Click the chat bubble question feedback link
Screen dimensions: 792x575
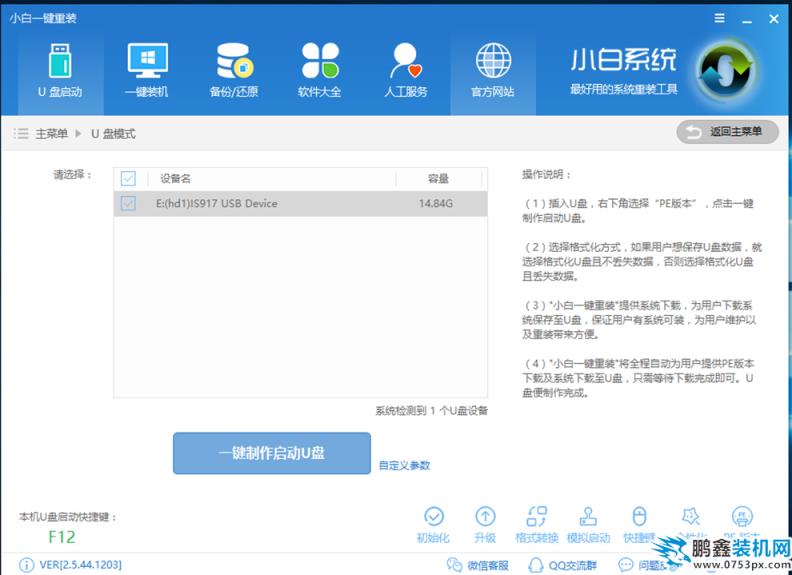pyautogui.click(x=641, y=565)
